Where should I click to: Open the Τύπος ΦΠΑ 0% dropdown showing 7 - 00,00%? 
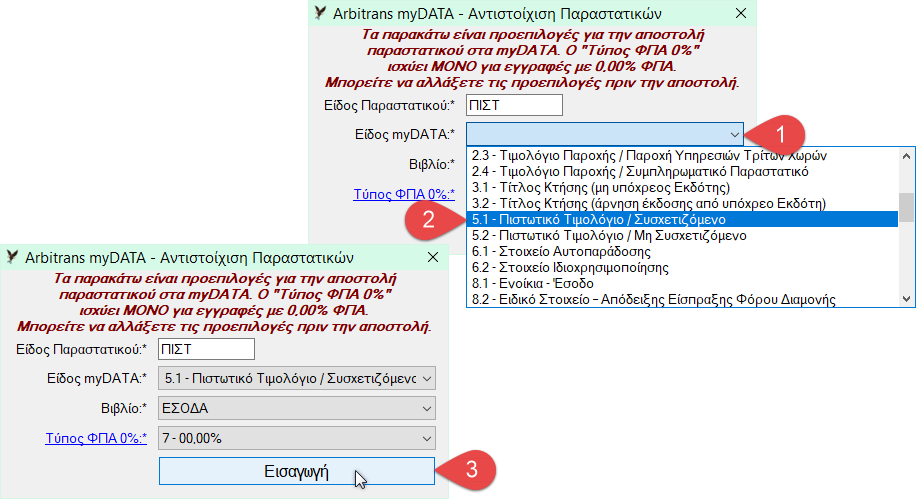297,438
